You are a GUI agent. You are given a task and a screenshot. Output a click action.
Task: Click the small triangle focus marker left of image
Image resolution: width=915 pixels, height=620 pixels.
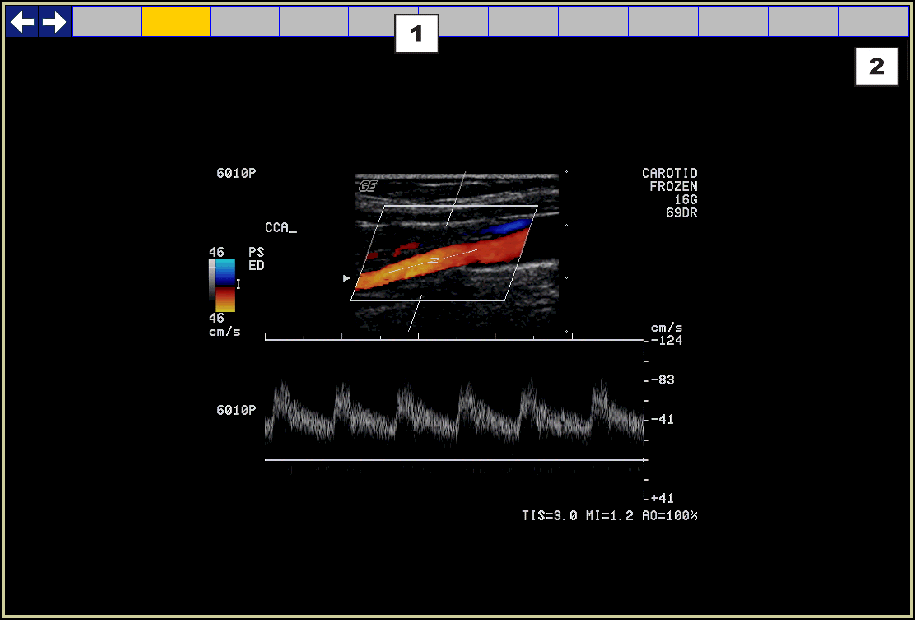(x=347, y=278)
